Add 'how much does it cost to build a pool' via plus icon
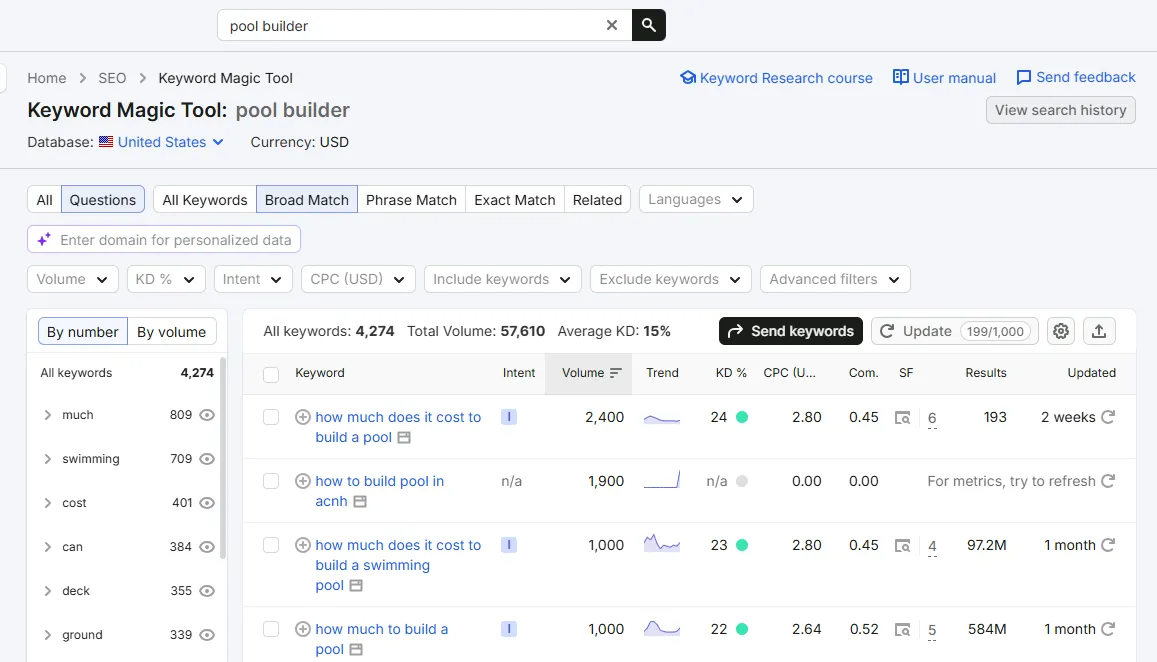Screen dimensions: 1157x662 pos(303,417)
